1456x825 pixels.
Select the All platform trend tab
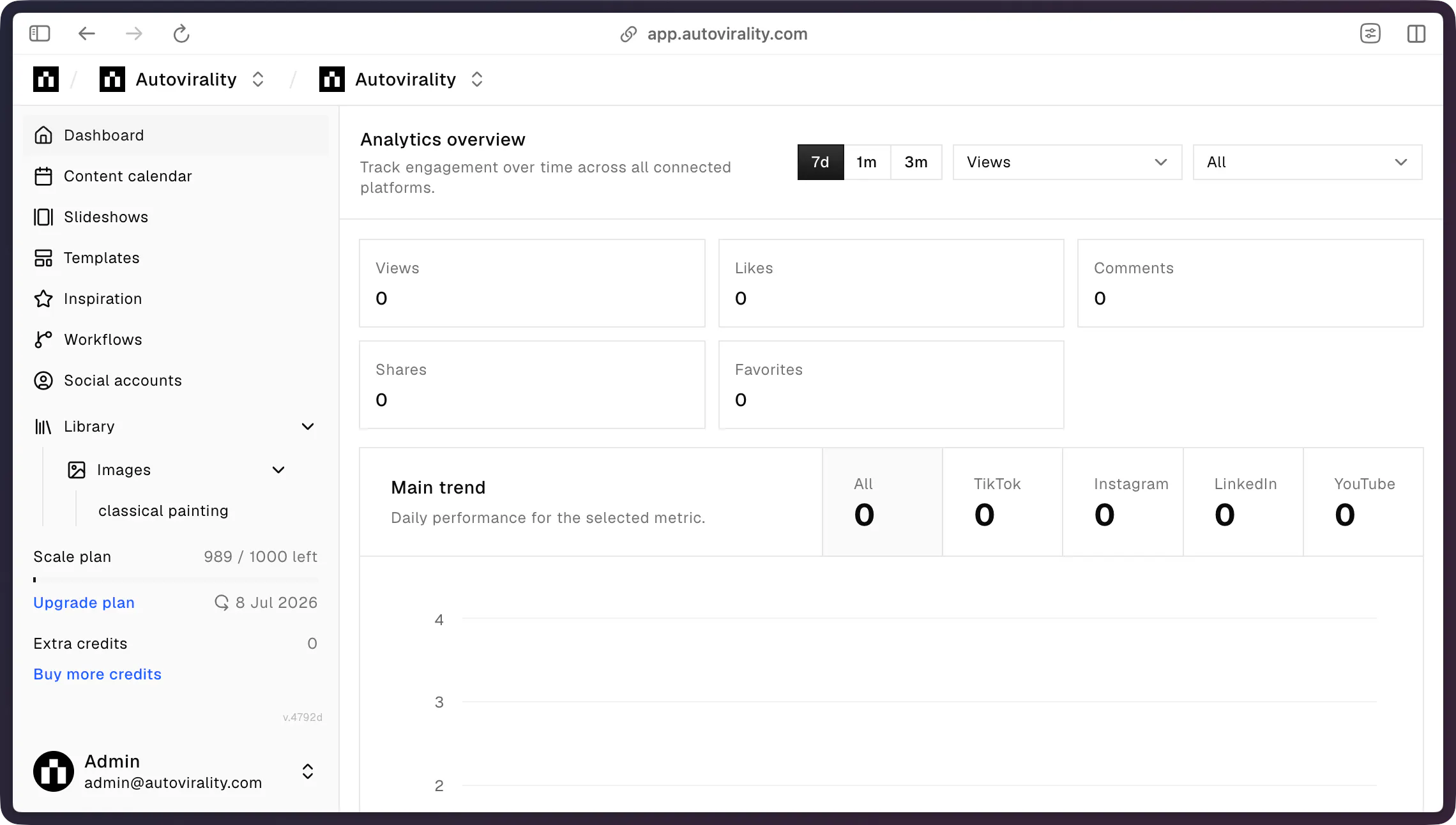pos(883,502)
